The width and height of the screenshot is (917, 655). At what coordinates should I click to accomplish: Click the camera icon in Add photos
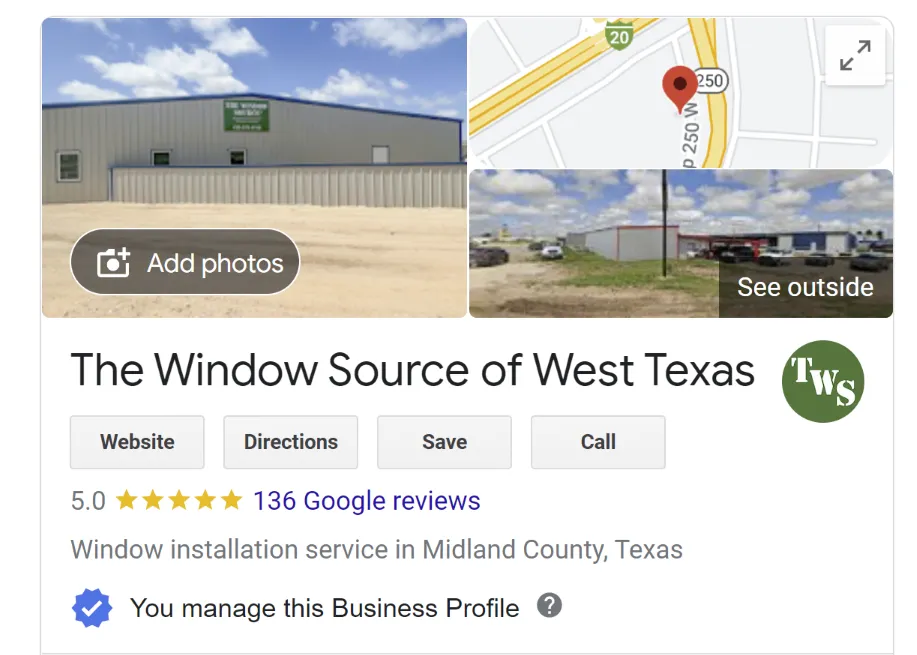(x=113, y=262)
